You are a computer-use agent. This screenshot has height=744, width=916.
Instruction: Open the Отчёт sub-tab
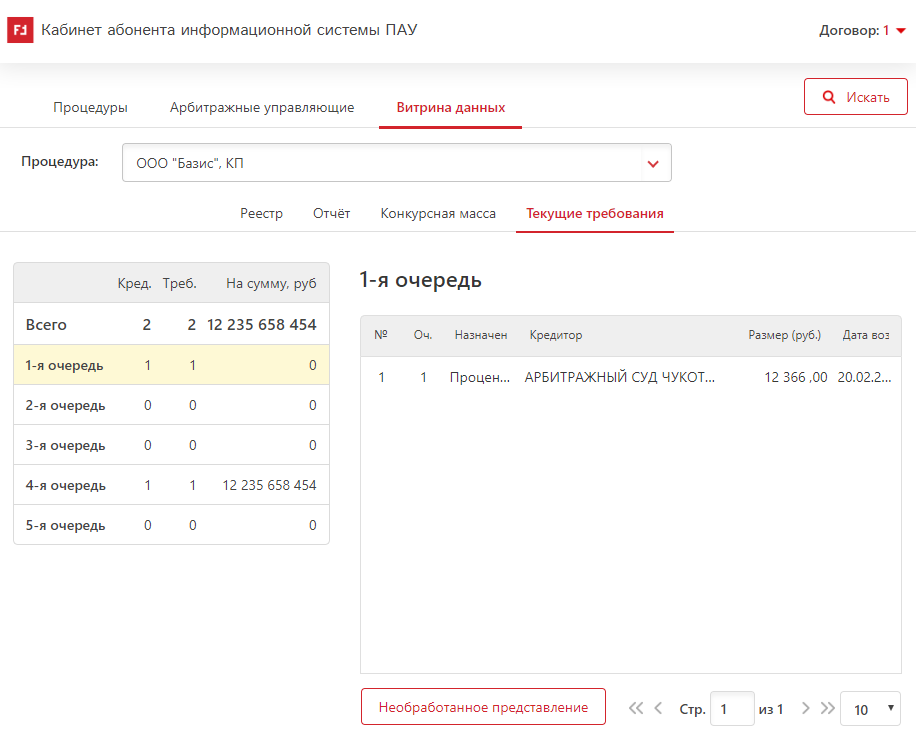(x=331, y=214)
